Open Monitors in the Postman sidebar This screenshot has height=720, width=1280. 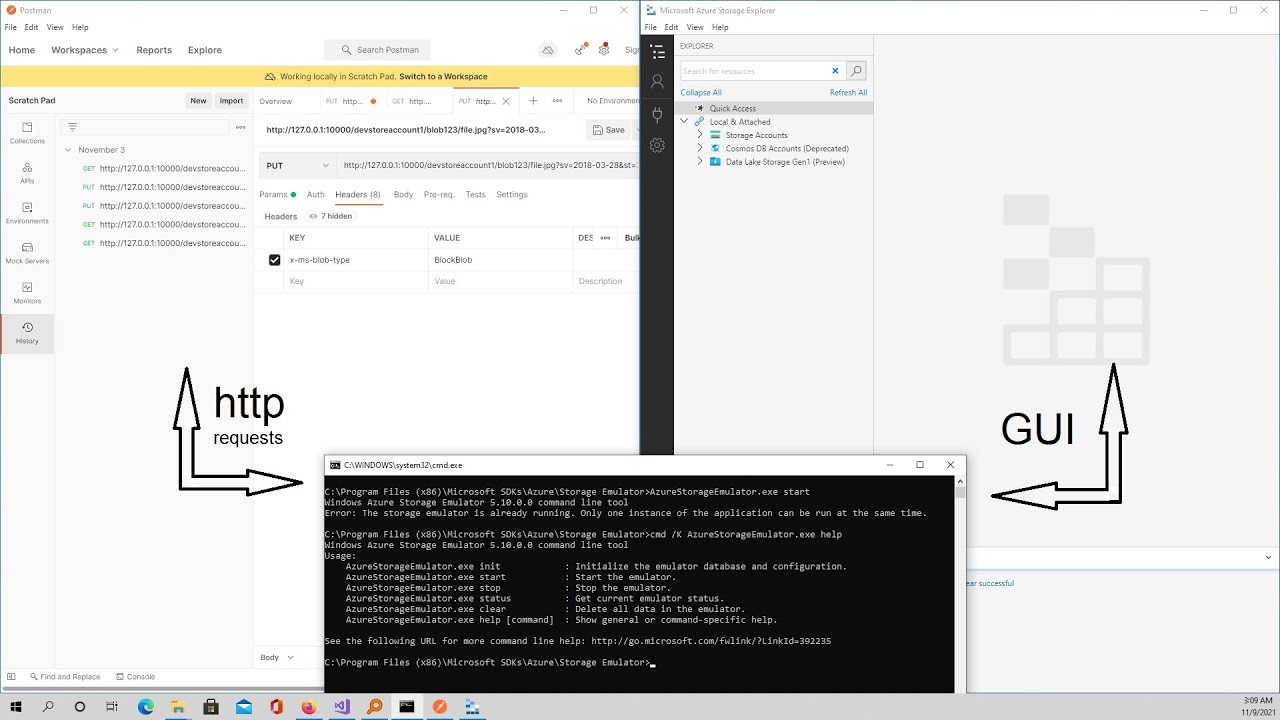click(x=27, y=292)
